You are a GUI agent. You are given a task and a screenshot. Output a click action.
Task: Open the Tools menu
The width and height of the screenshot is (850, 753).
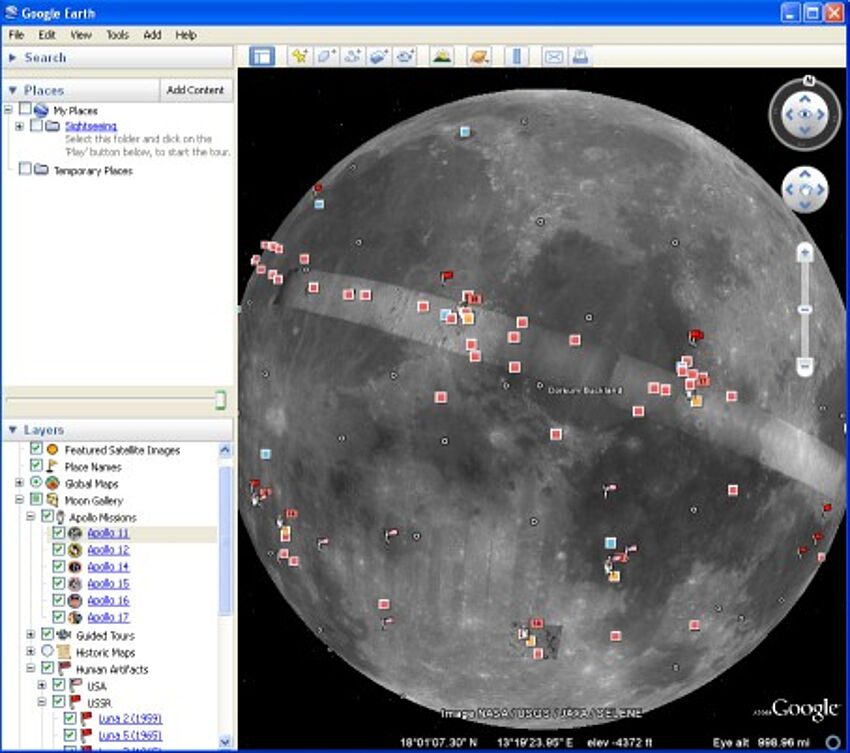tap(117, 35)
